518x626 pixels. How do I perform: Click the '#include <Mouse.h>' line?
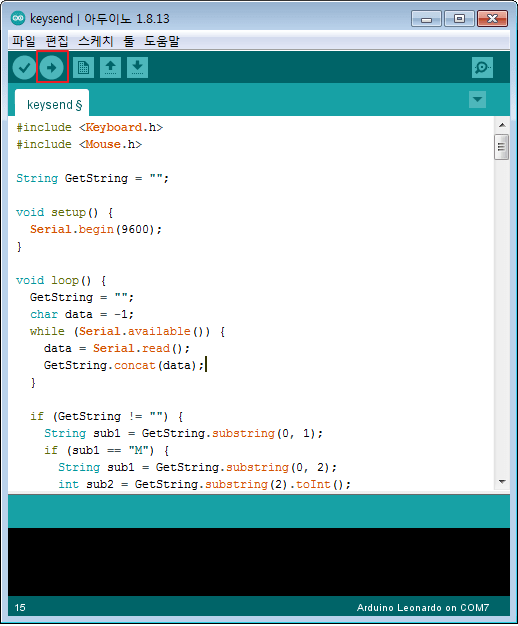click(79, 144)
